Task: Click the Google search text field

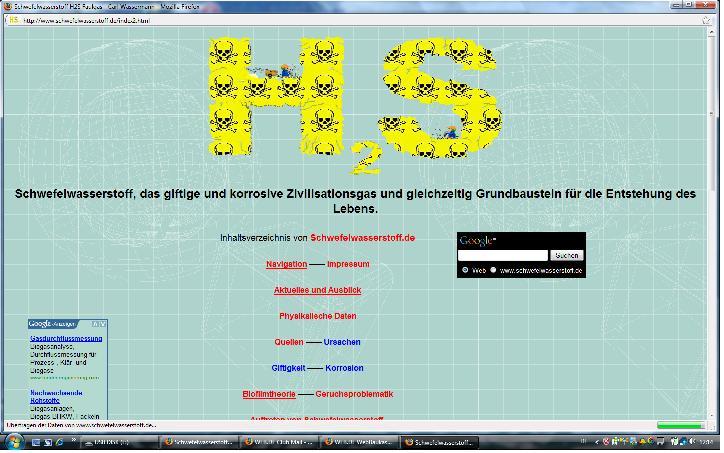Action: click(x=503, y=256)
